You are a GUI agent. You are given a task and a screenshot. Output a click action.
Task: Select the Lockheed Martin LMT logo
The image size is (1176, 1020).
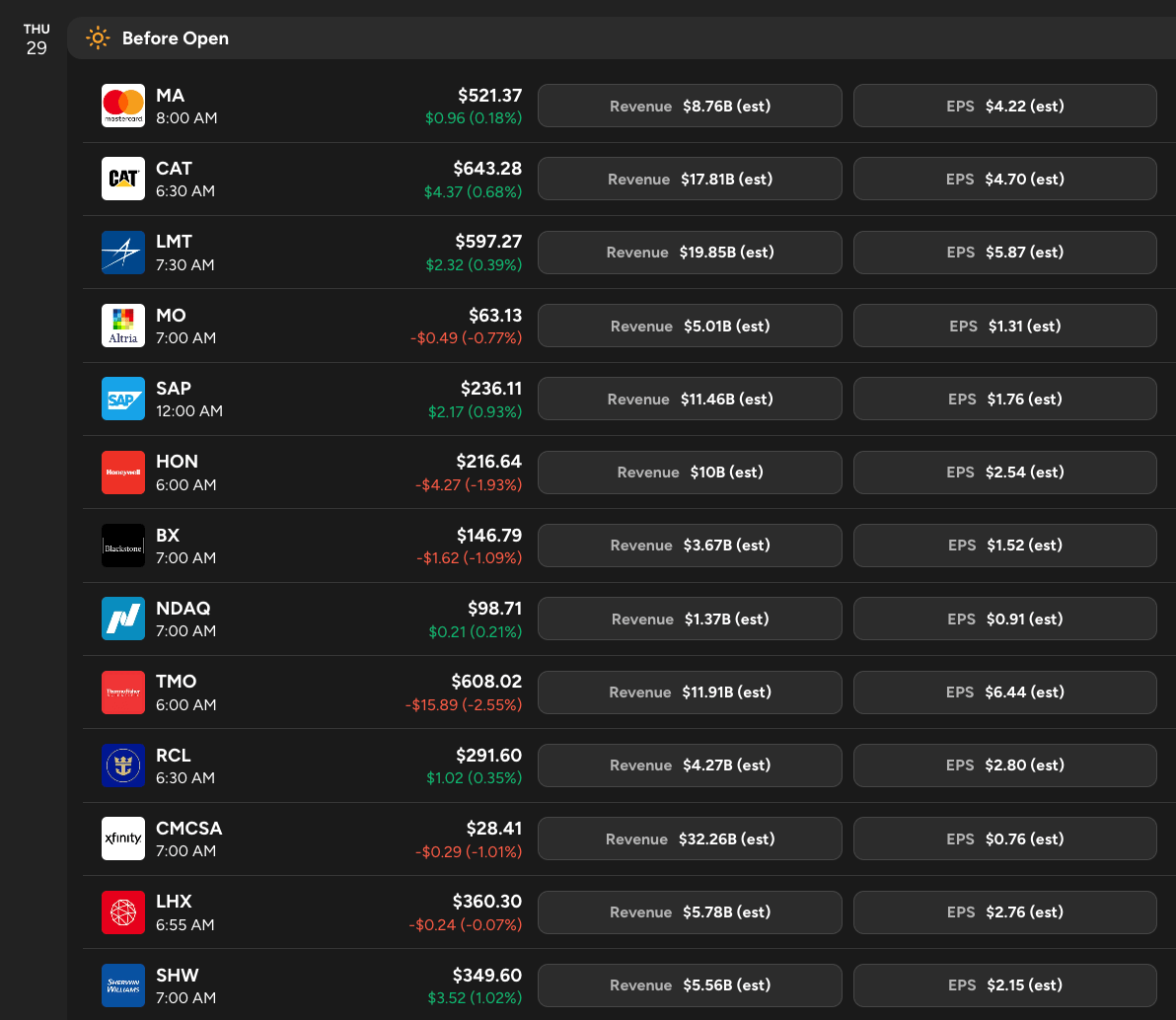click(123, 252)
